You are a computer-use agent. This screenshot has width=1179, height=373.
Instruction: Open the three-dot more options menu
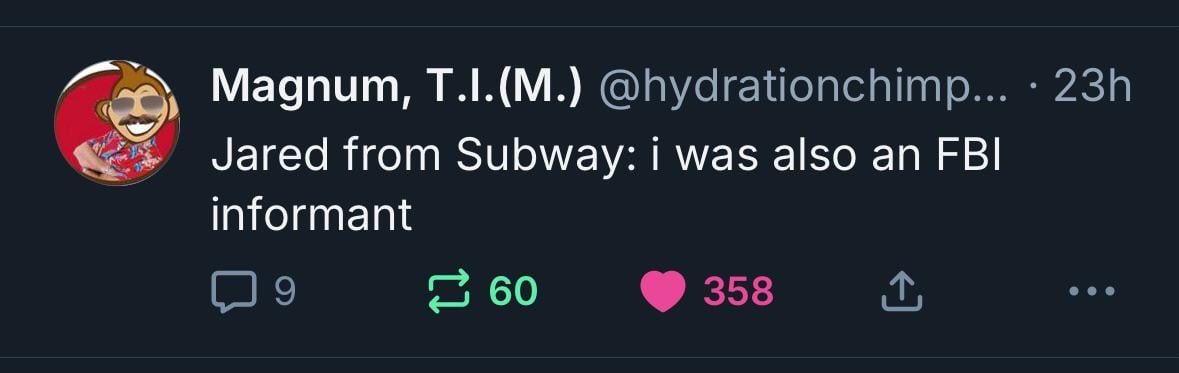(1092, 291)
